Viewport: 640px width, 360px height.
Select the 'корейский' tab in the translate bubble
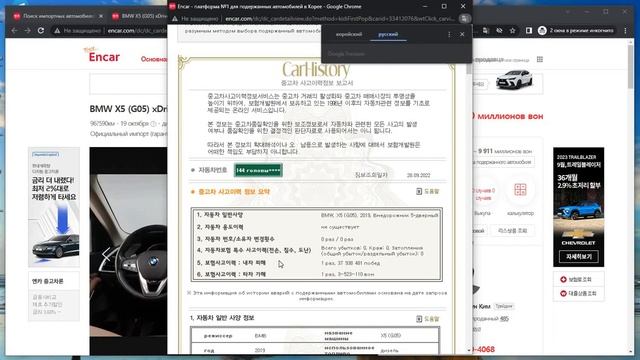tap(349, 34)
